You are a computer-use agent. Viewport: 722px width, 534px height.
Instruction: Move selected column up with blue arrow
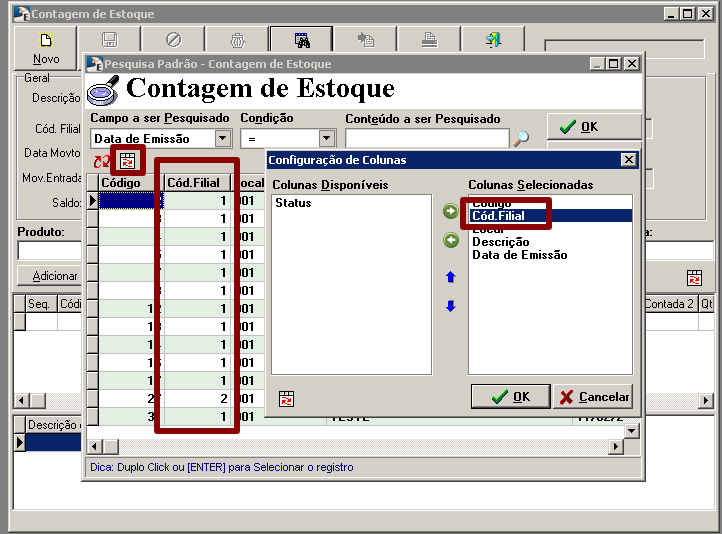pos(450,276)
